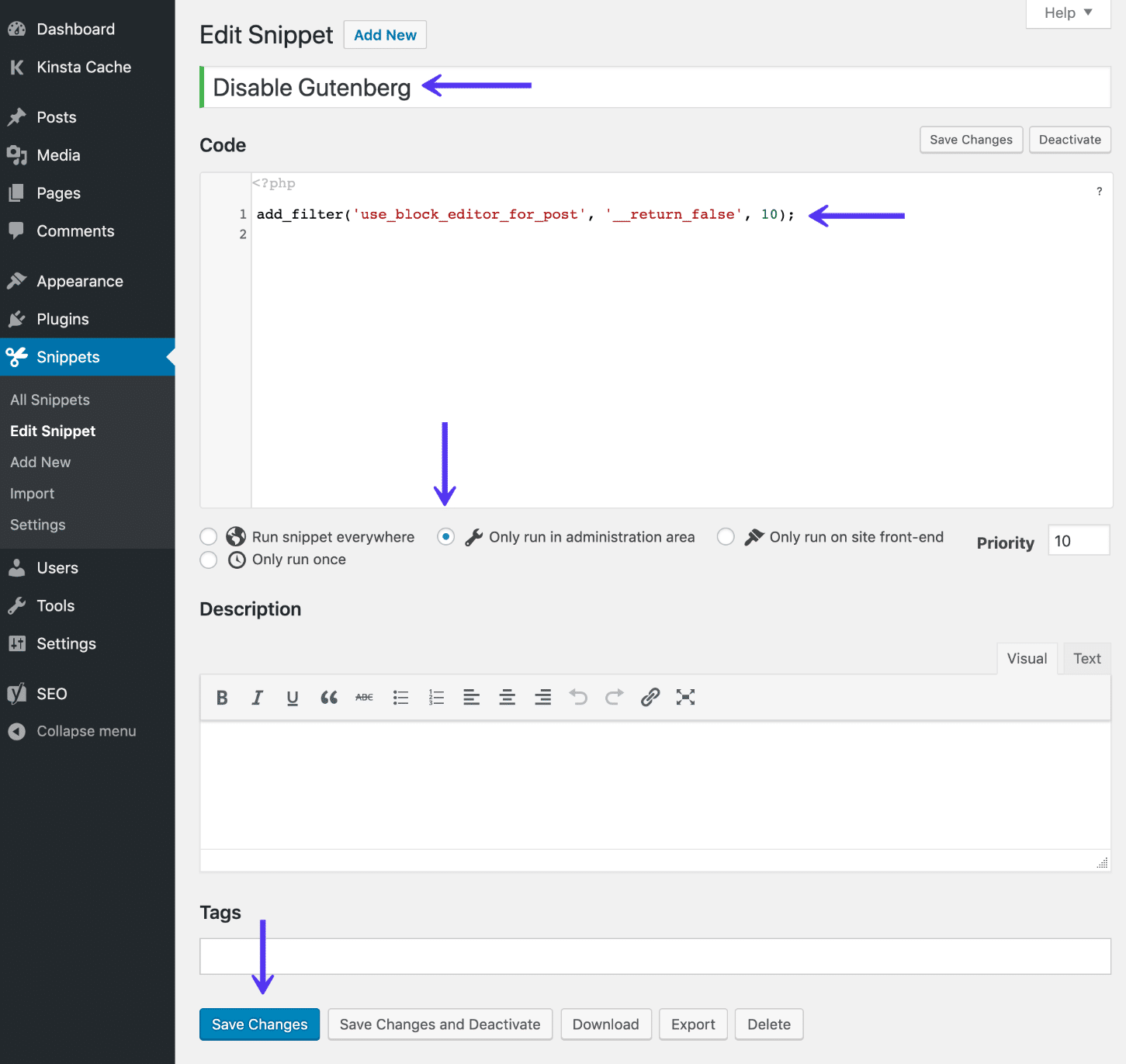Insert a blockquote in the description
Screen dimensions: 1126x1064
(x=328, y=697)
